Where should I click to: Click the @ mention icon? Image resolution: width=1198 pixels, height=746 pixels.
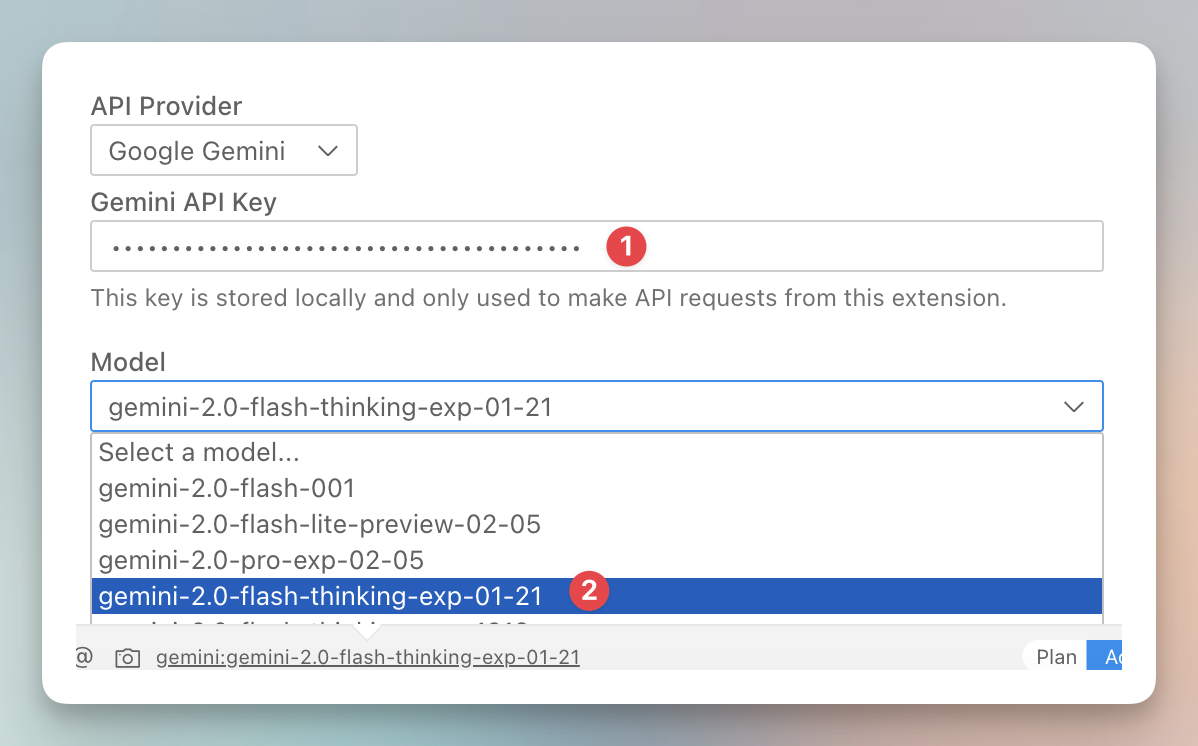pyautogui.click(x=85, y=657)
